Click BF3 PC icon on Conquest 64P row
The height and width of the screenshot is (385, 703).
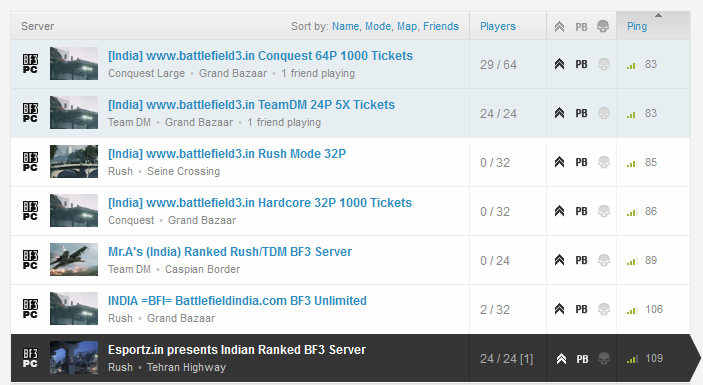coord(30,64)
